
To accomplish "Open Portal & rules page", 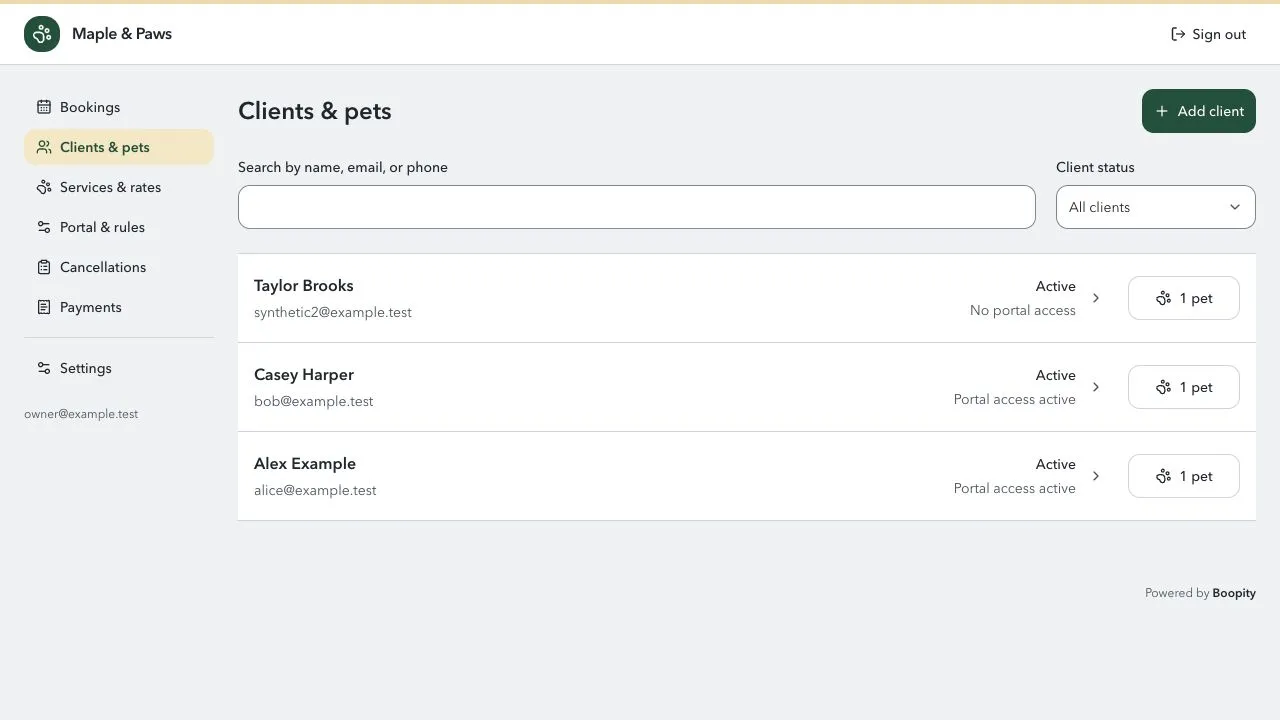I will click(x=119, y=227).
